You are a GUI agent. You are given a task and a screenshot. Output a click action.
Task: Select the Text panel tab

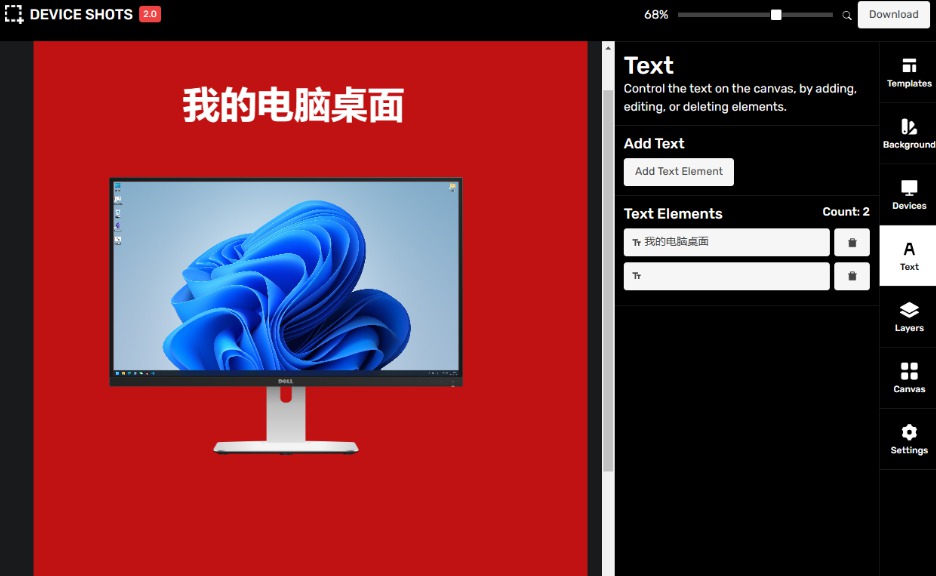coord(909,256)
